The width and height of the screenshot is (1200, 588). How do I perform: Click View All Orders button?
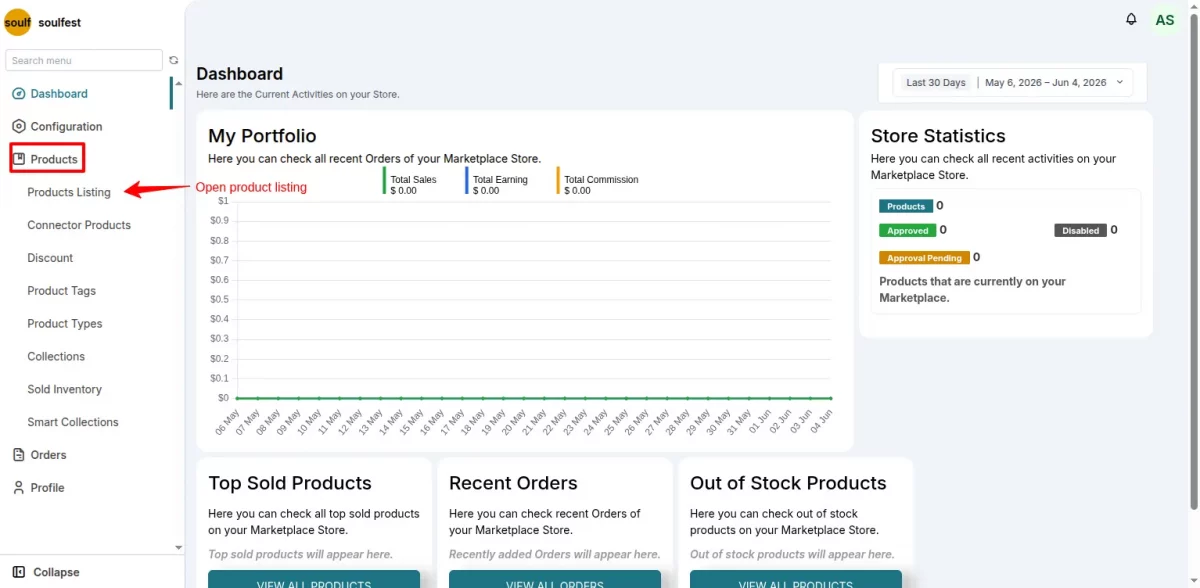coord(555,580)
